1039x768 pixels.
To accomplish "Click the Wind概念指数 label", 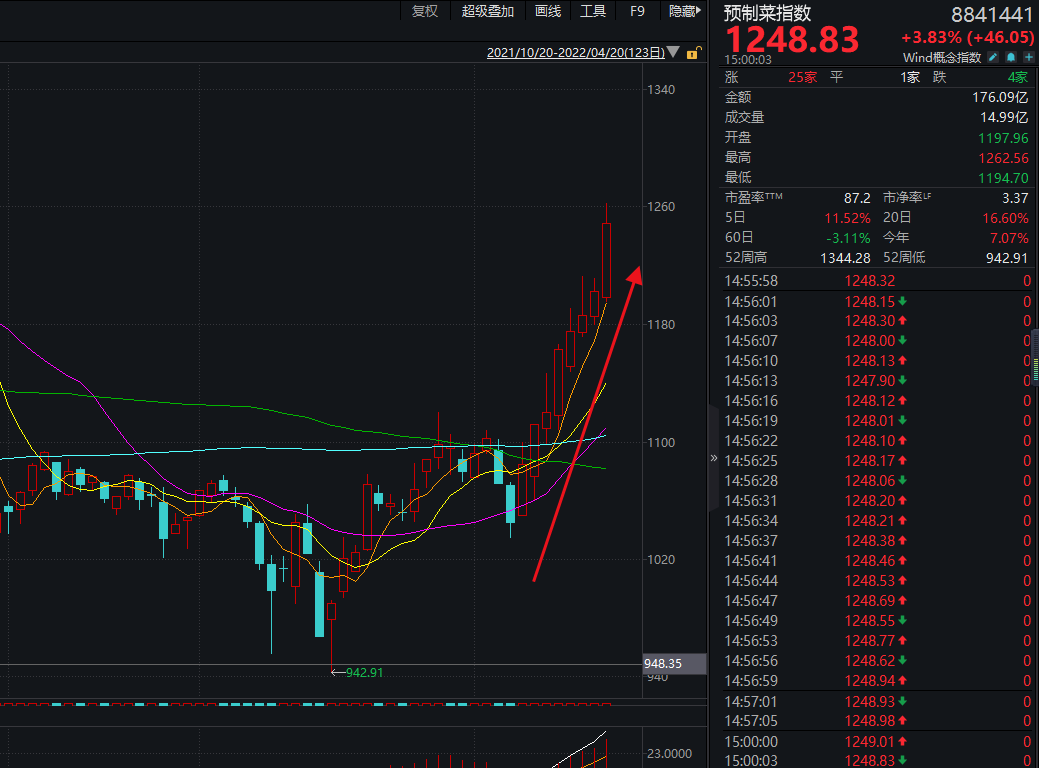I will pos(942,58).
